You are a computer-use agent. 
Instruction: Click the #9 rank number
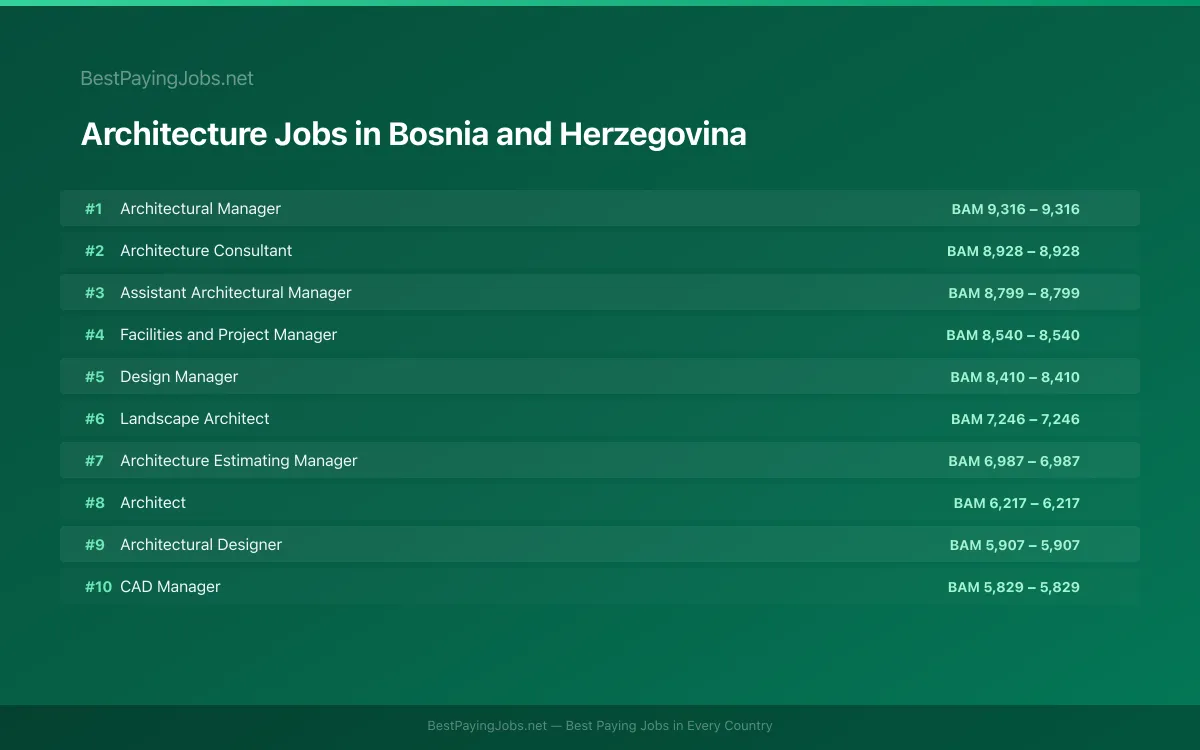(x=94, y=545)
